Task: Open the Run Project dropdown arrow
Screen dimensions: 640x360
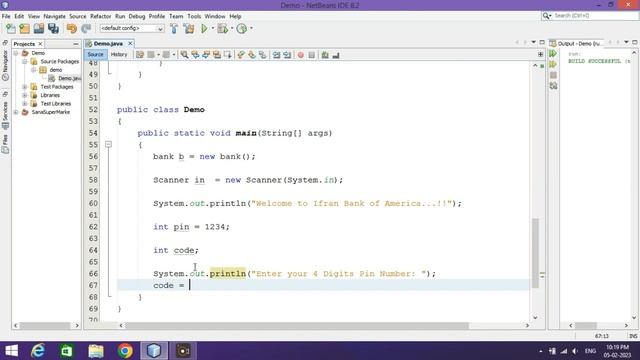Action: click(213, 28)
